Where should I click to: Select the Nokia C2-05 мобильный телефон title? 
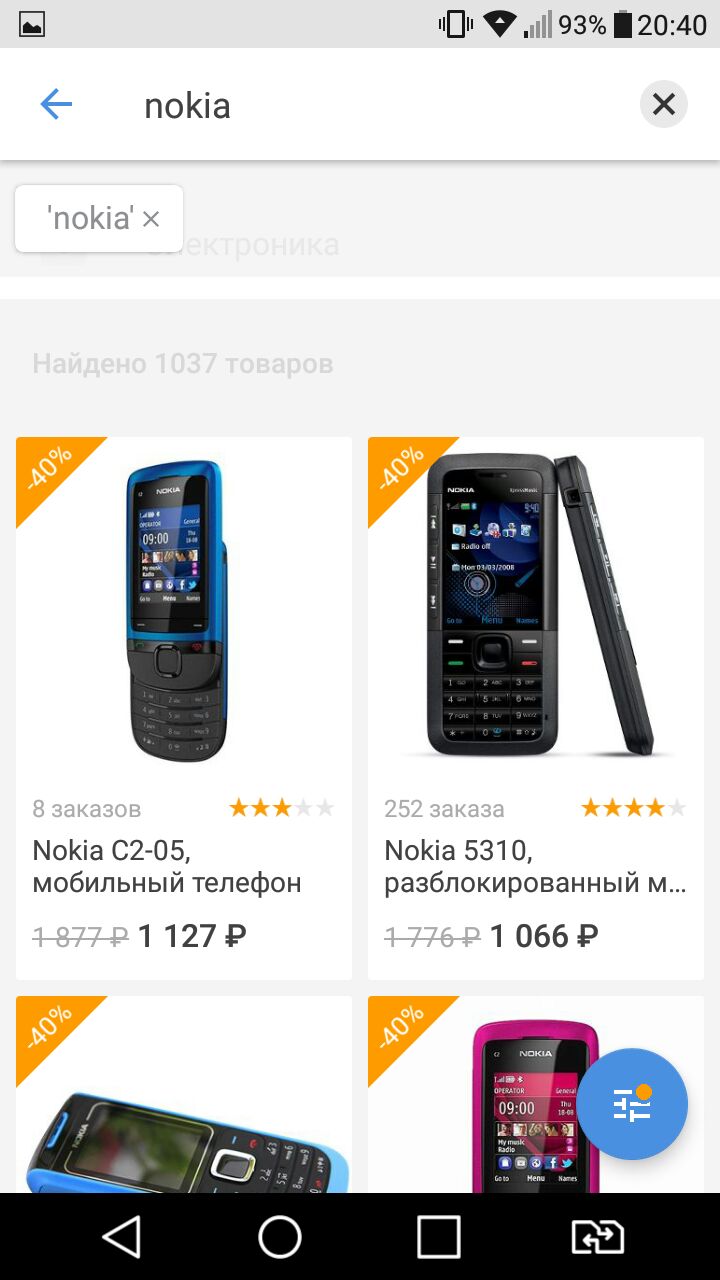(x=167, y=867)
